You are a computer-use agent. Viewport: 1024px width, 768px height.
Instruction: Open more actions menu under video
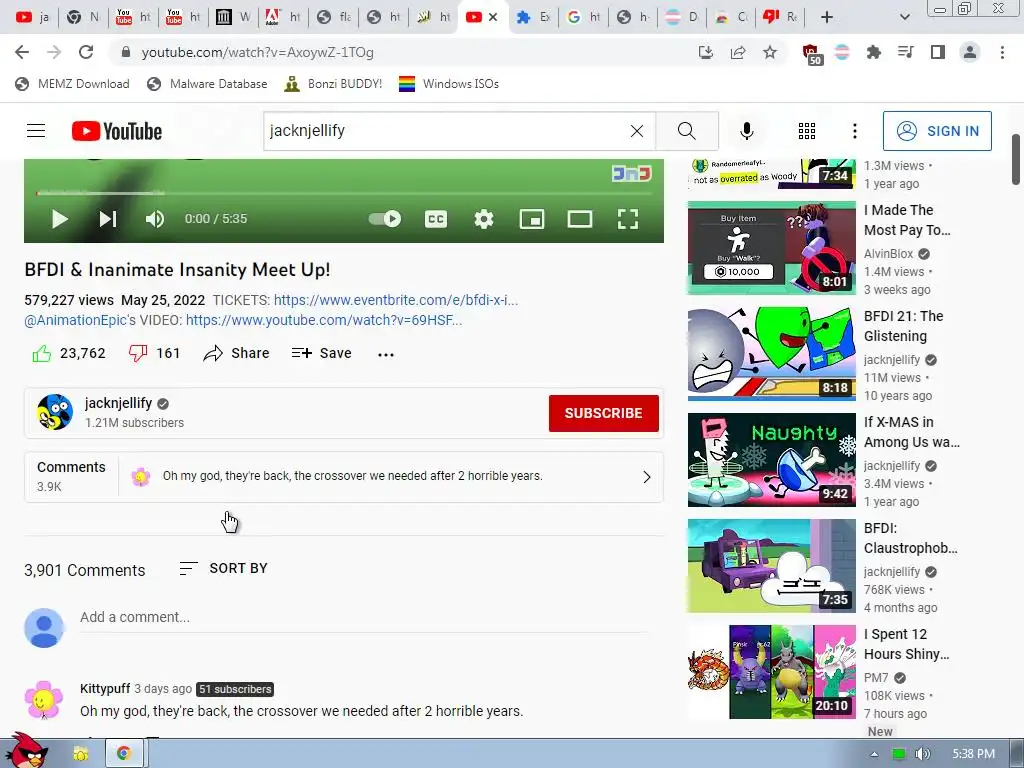386,355
